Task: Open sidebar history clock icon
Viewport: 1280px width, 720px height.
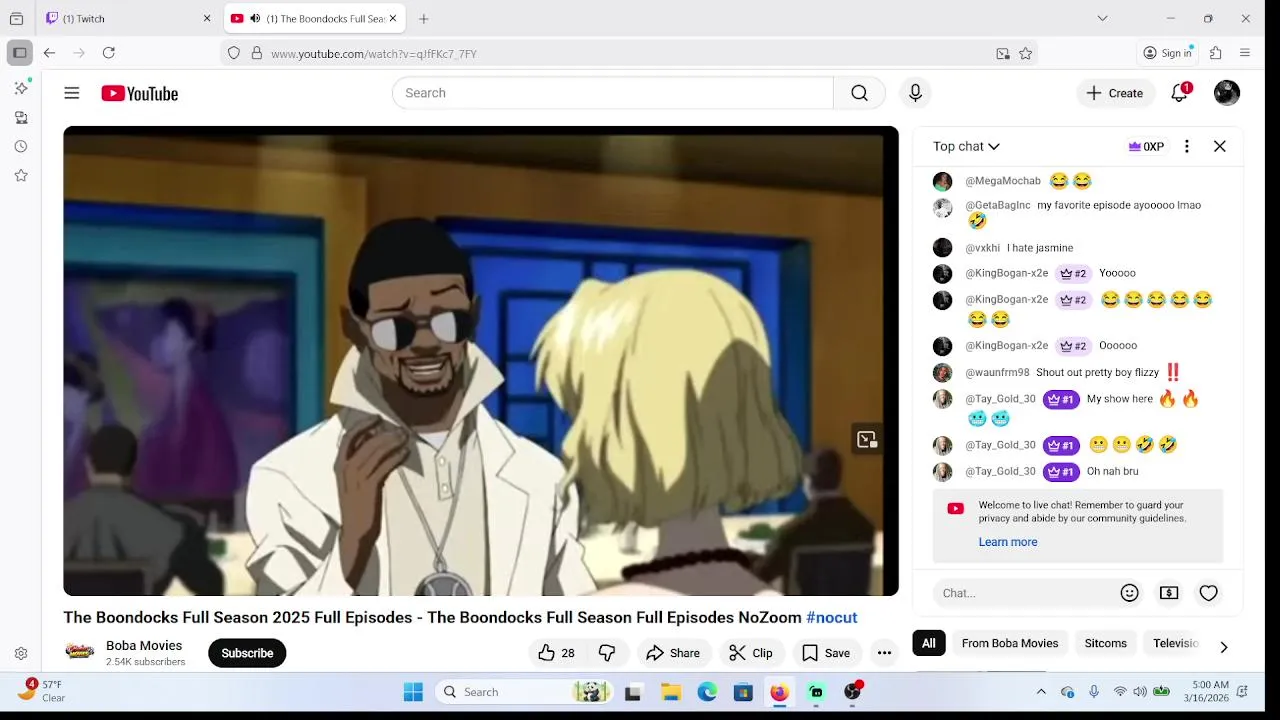Action: click(21, 146)
